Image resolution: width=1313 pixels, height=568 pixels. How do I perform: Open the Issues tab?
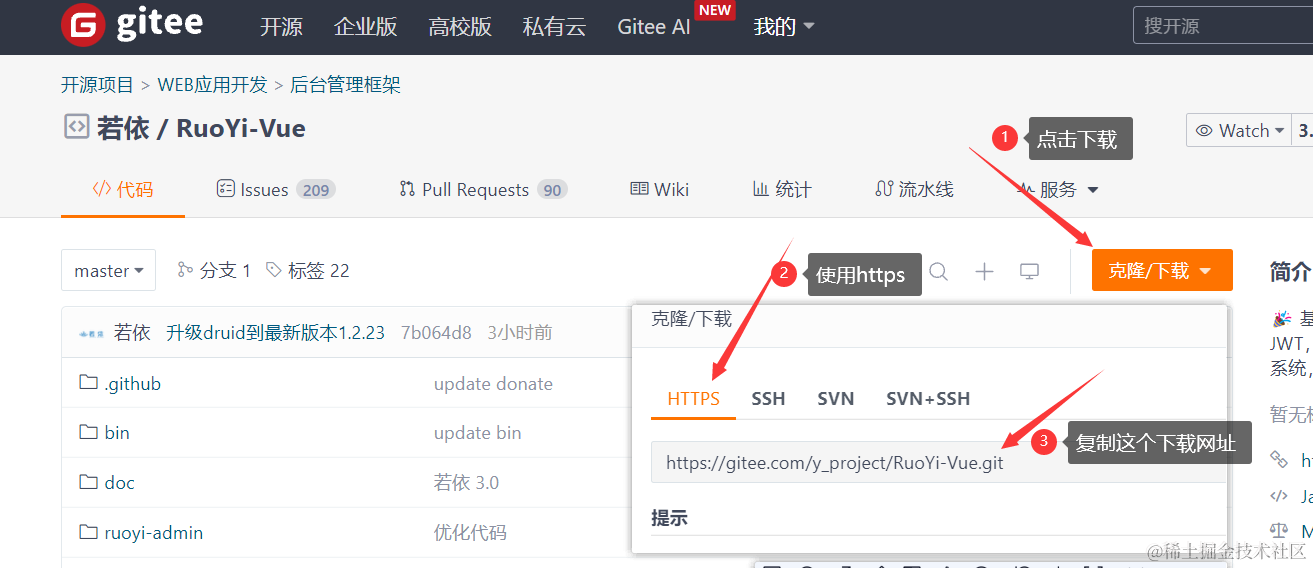click(x=275, y=190)
